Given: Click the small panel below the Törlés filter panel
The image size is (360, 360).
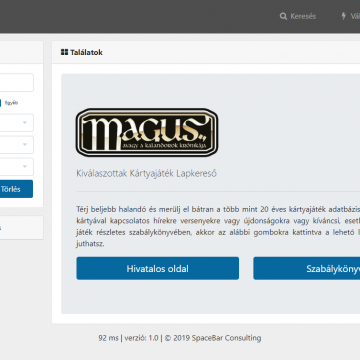Looking at the screenshot, I should (x=21, y=228).
